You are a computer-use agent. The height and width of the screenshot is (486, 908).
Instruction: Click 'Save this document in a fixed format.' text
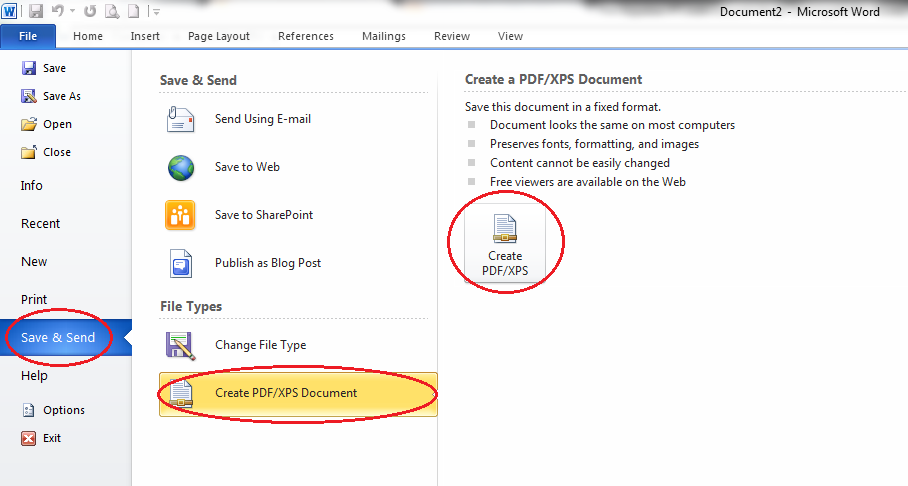[563, 107]
